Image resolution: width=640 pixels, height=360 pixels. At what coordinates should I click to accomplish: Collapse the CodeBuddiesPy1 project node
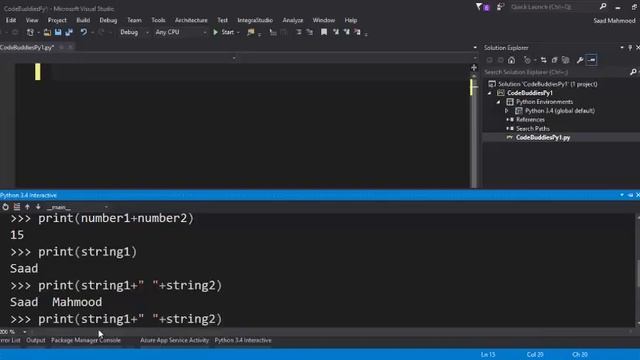[490, 93]
